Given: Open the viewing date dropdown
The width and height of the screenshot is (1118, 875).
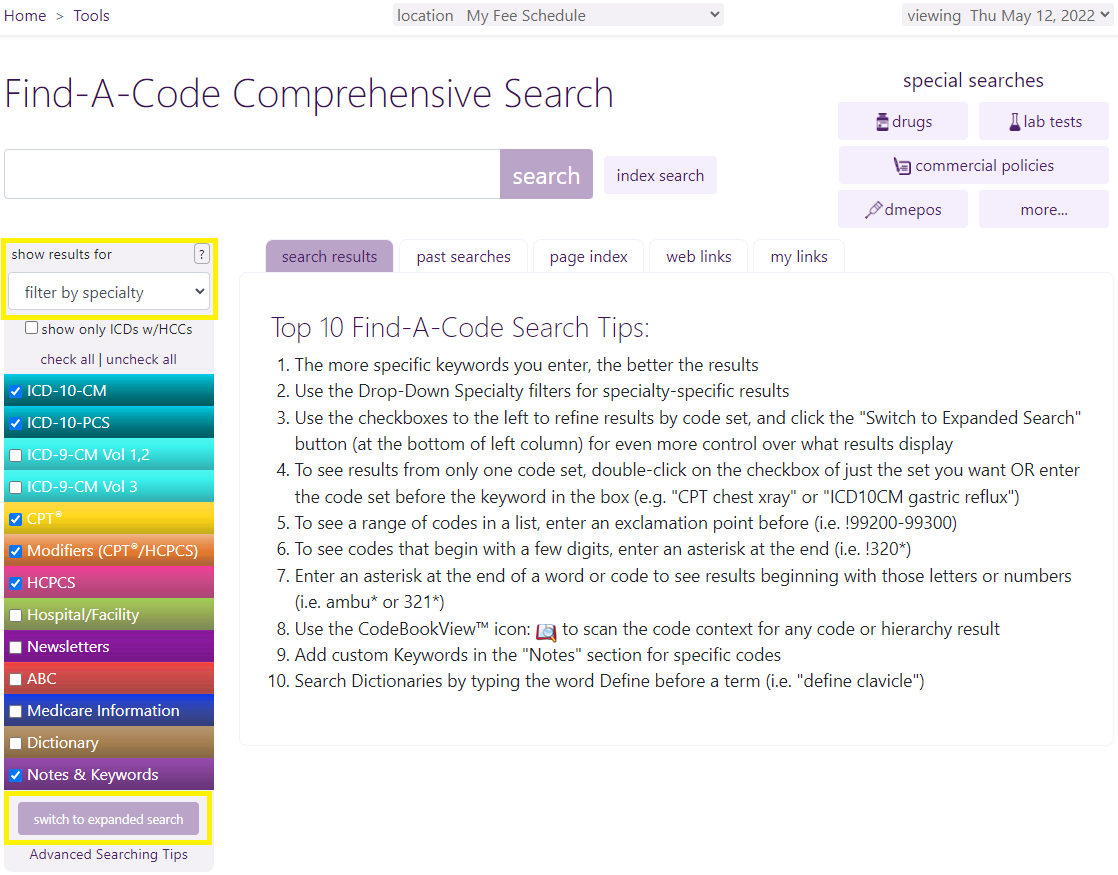Looking at the screenshot, I should tap(1007, 15).
